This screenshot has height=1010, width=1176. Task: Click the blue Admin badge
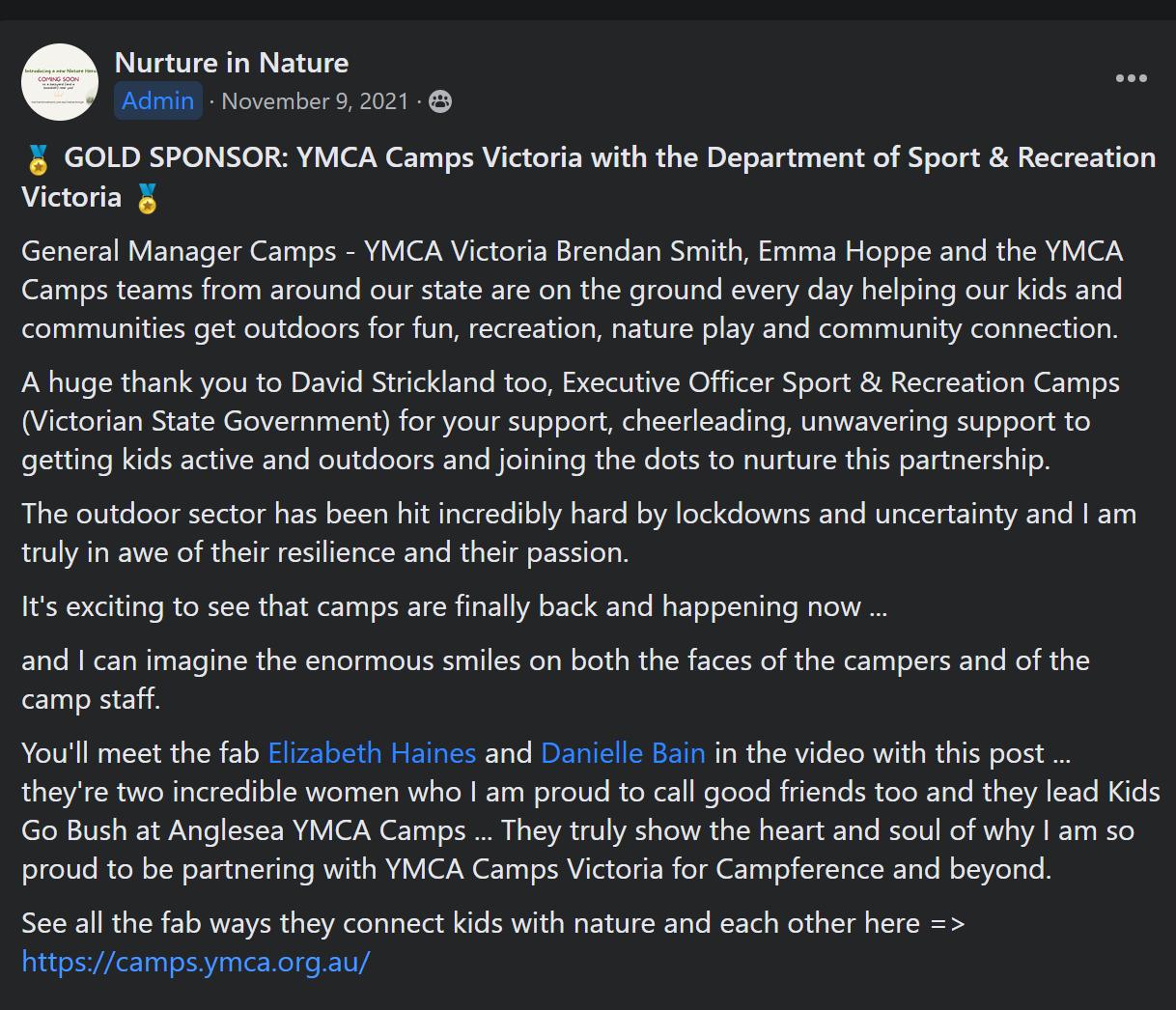pos(158,101)
